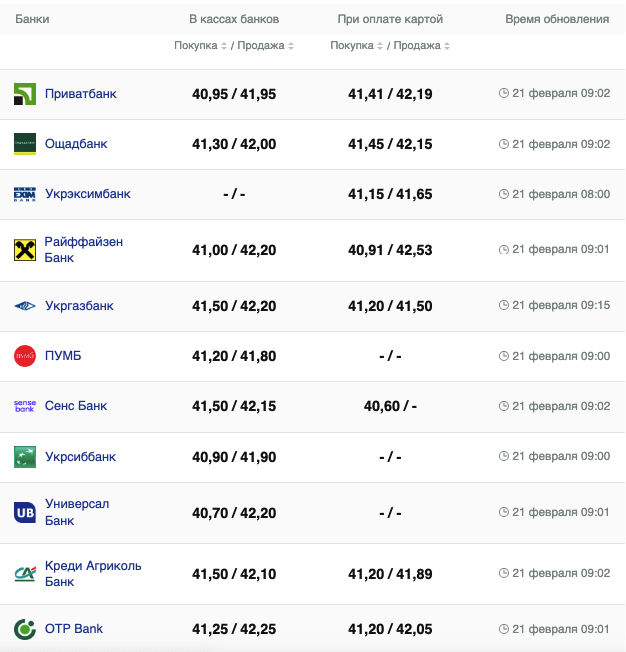Click the Креди Агриколь Банк logo
The image size is (626, 652).
(25, 573)
